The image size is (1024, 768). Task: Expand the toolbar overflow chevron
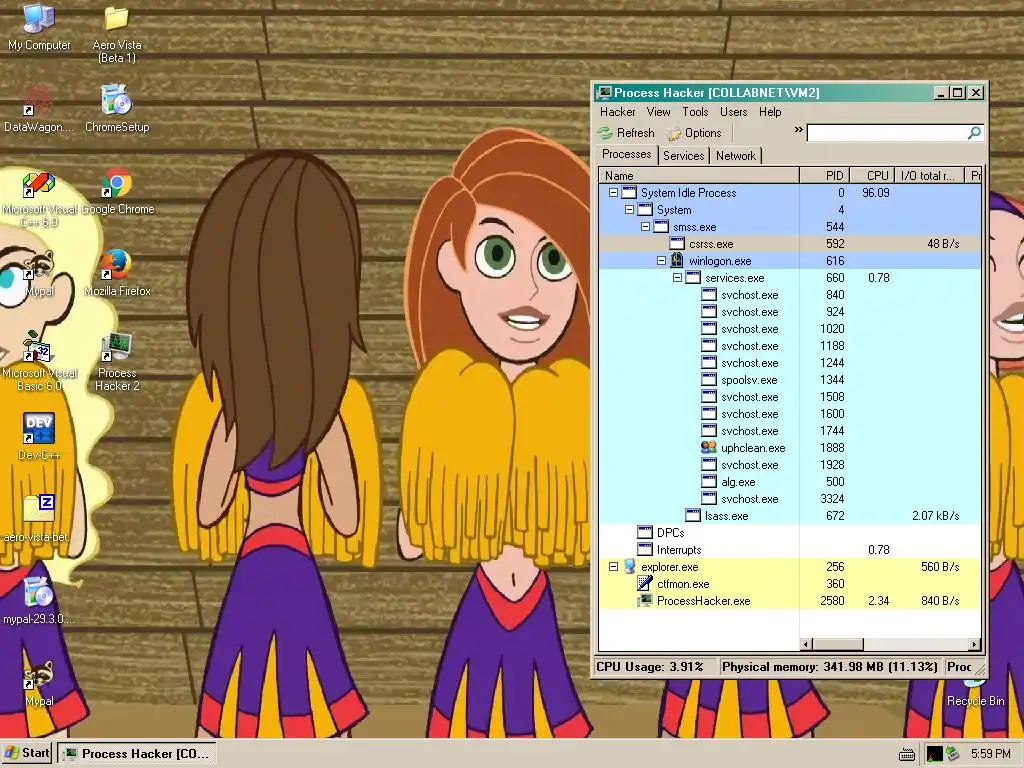tap(798, 130)
